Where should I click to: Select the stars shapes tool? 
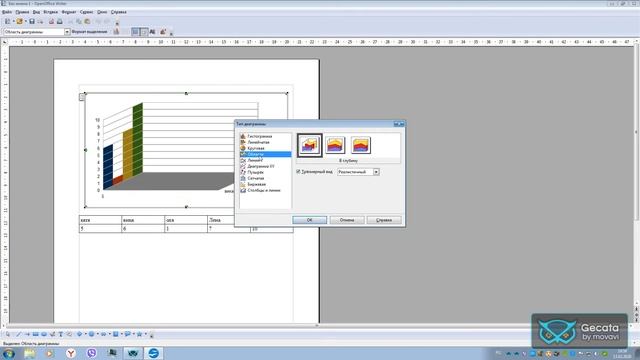coord(139,334)
